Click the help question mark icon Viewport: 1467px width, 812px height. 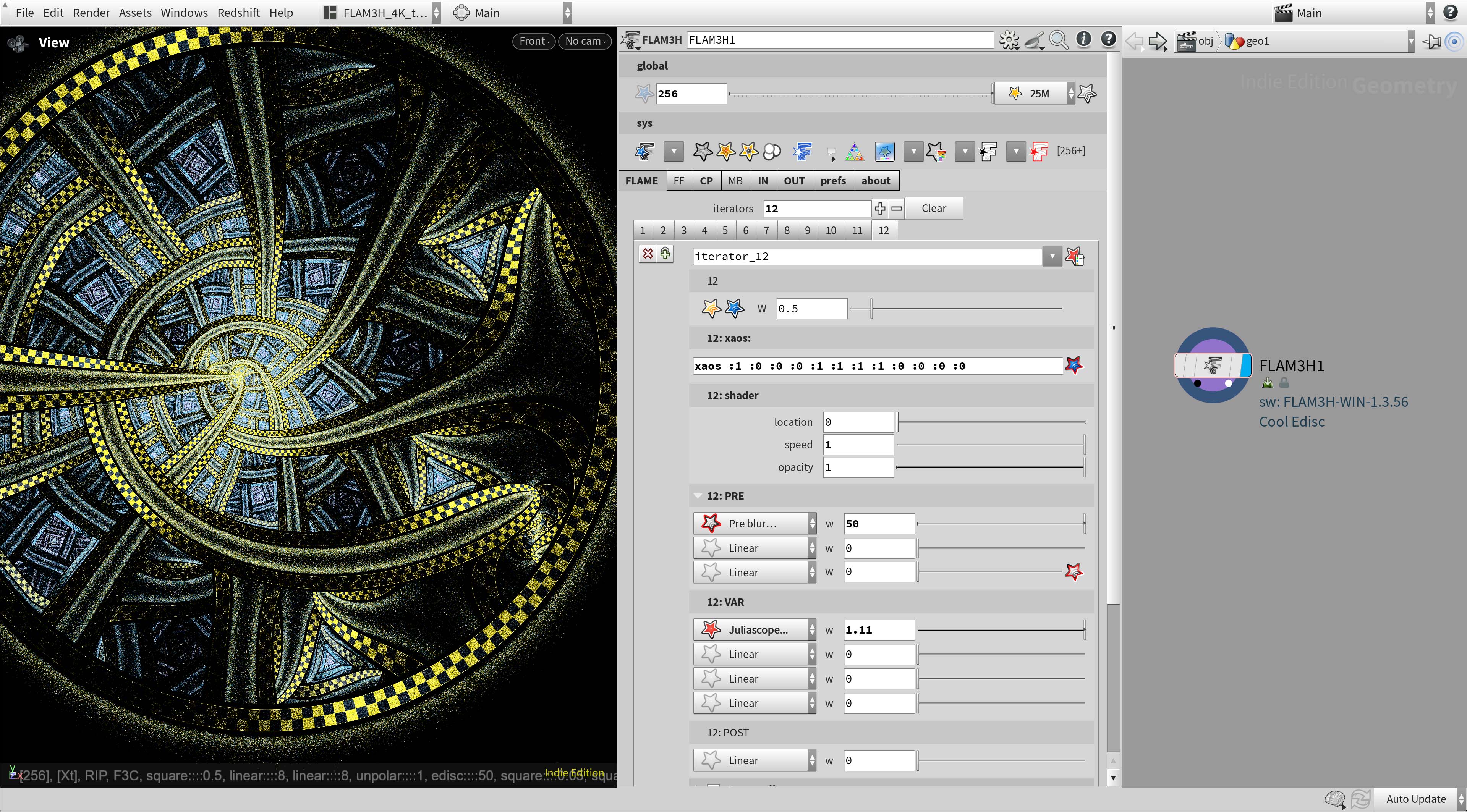[x=1108, y=39]
